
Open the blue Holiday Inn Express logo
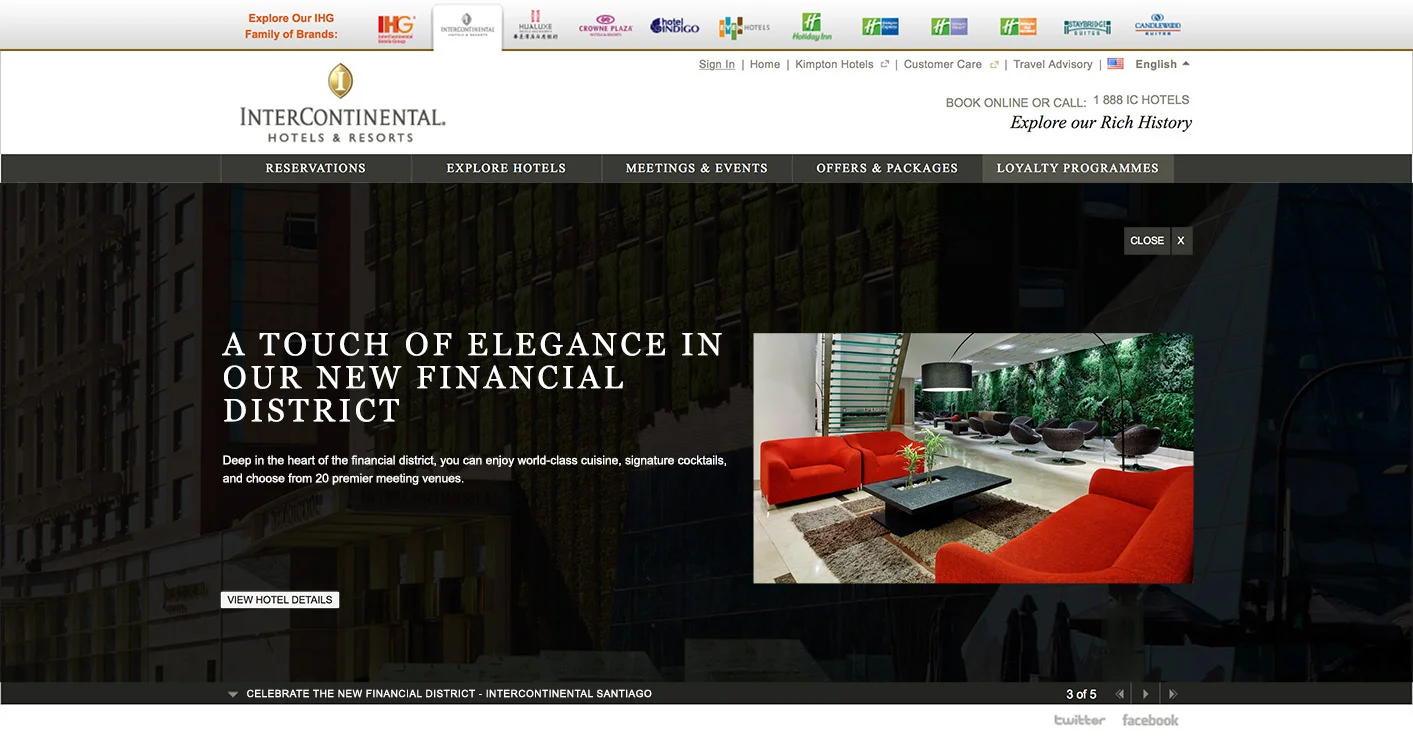pos(880,27)
